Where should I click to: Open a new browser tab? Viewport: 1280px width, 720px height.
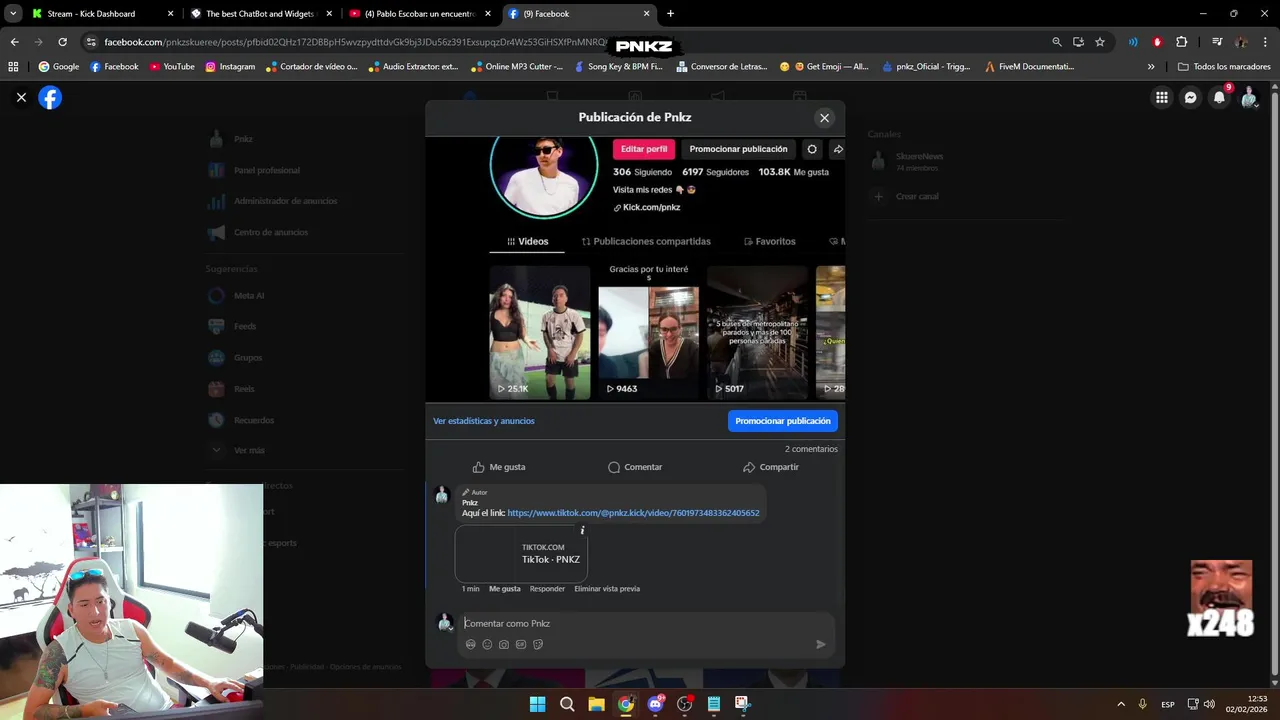point(670,14)
